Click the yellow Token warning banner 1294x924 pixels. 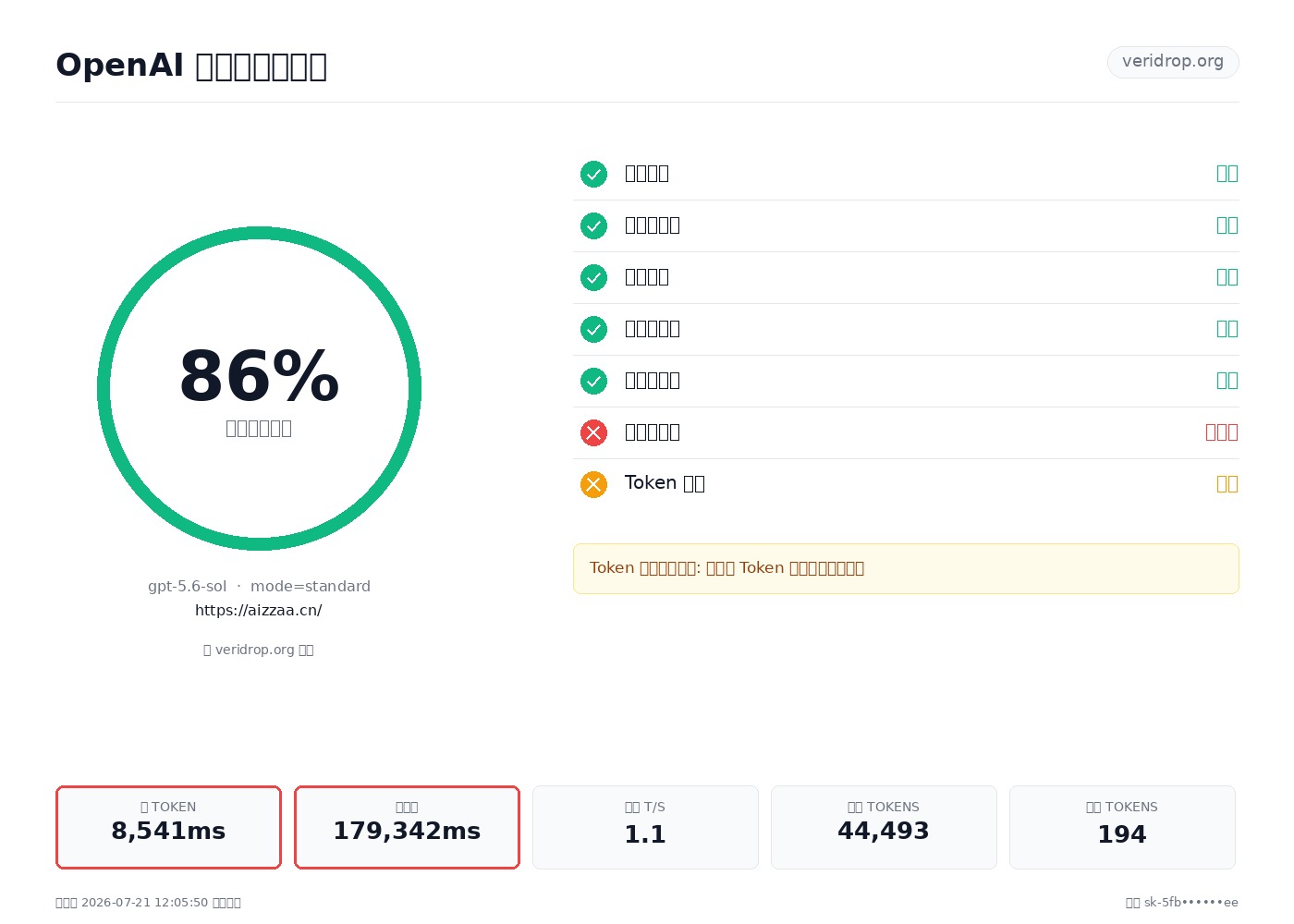click(x=906, y=568)
